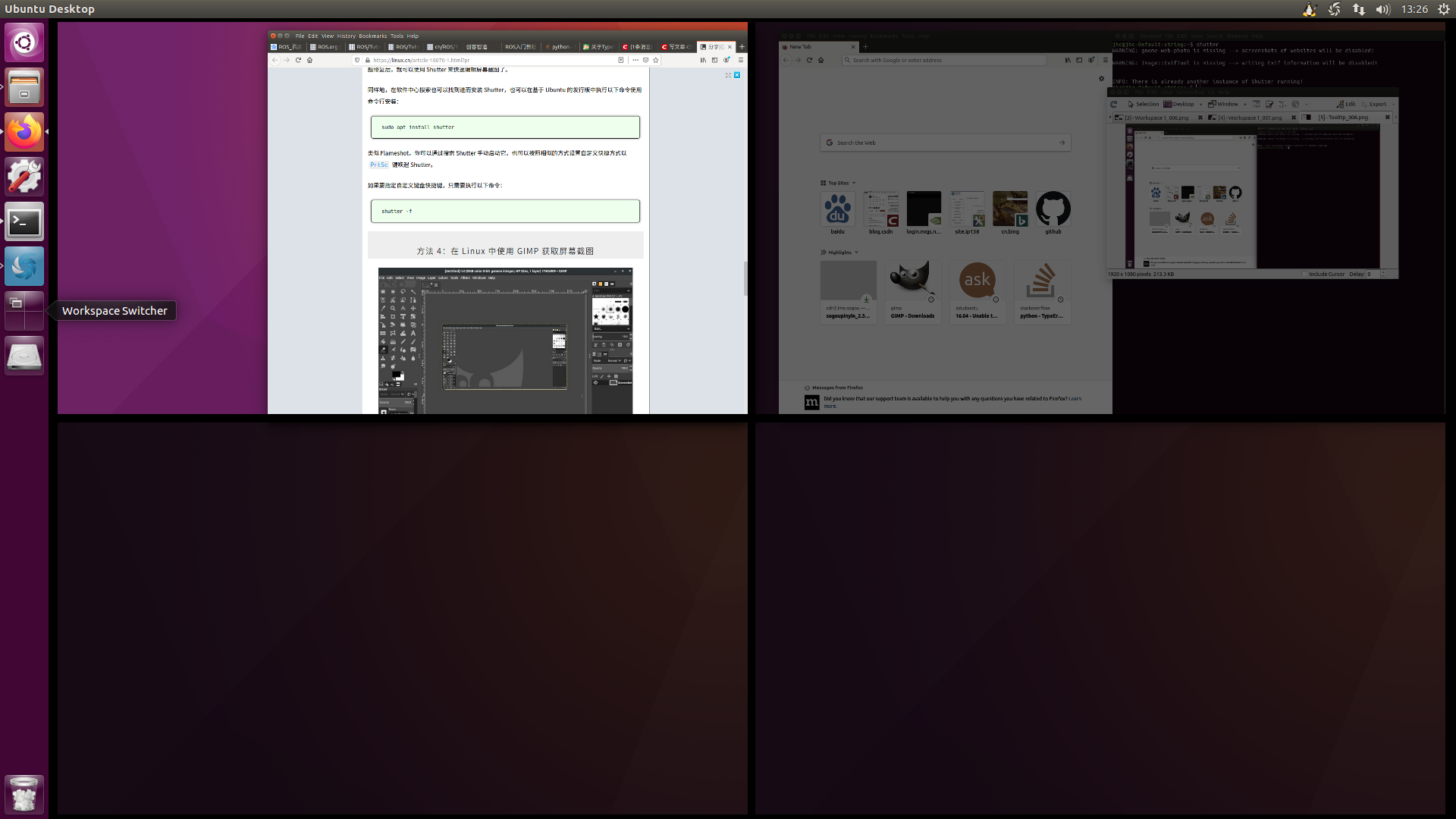Click the Search the Web arrow button
Screen dimensions: 1456x819
(1063, 143)
